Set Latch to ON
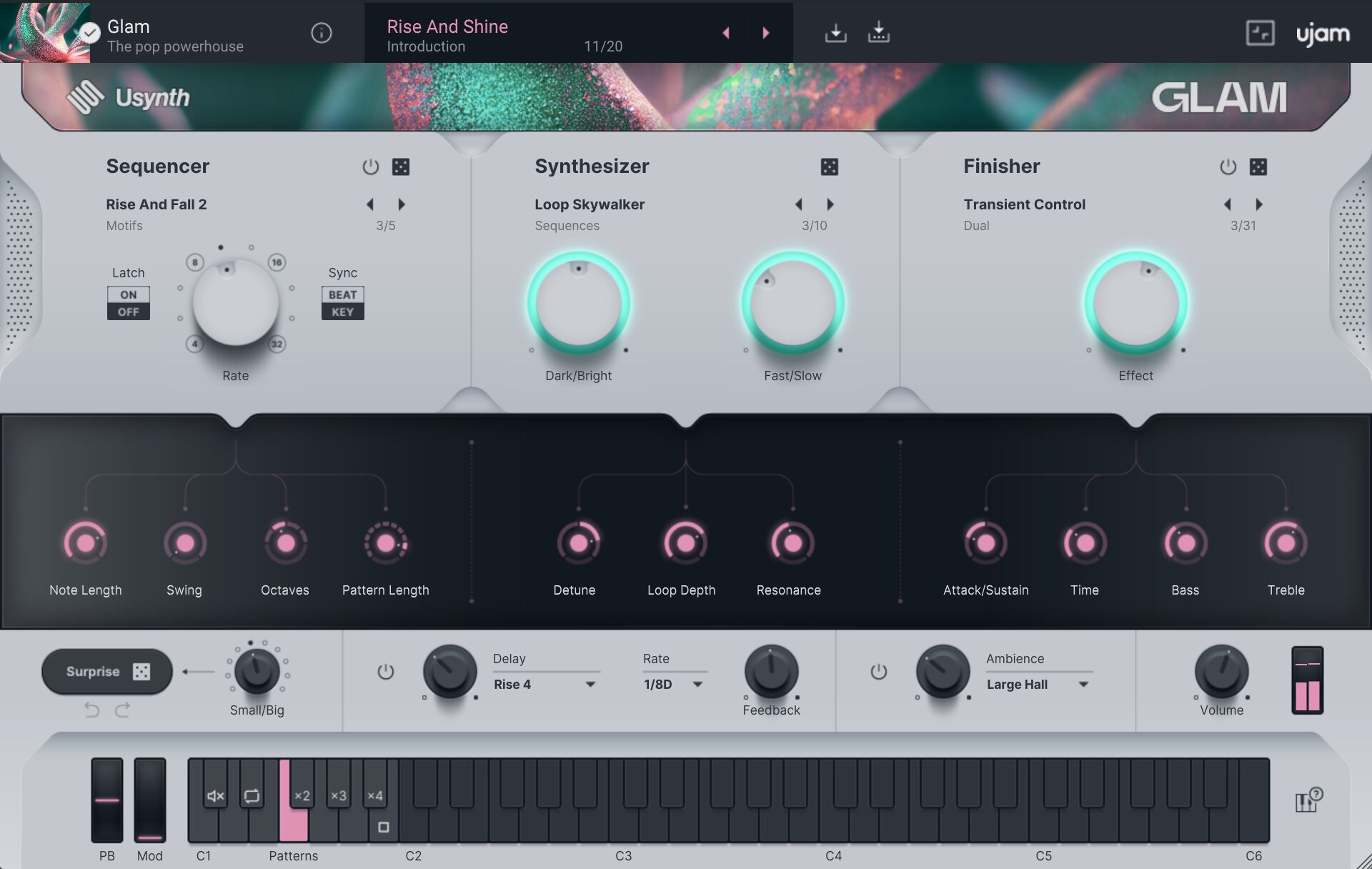1372x869 pixels. click(x=129, y=294)
